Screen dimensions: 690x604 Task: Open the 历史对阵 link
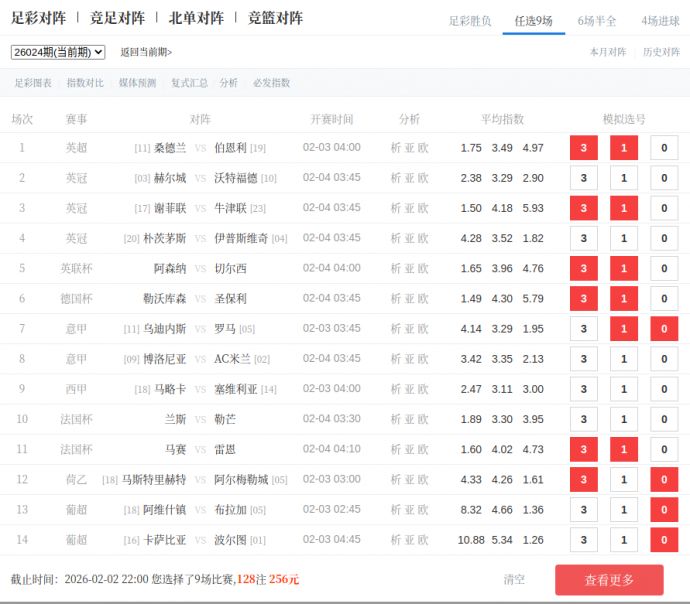tap(661, 52)
